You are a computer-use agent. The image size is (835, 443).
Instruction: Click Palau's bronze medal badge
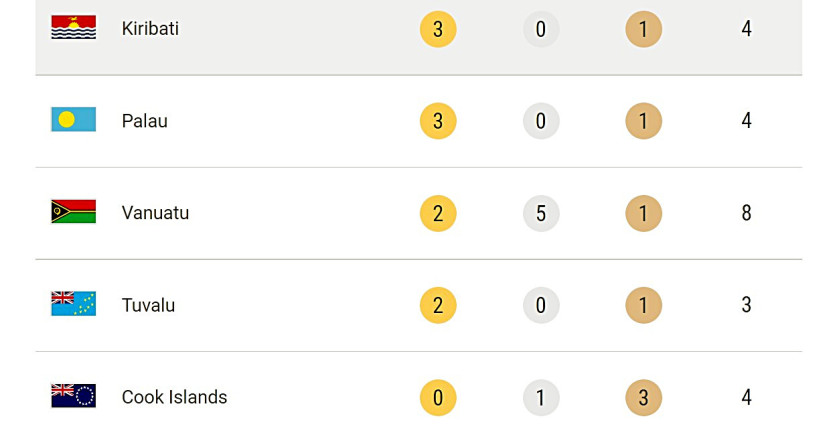coord(643,121)
